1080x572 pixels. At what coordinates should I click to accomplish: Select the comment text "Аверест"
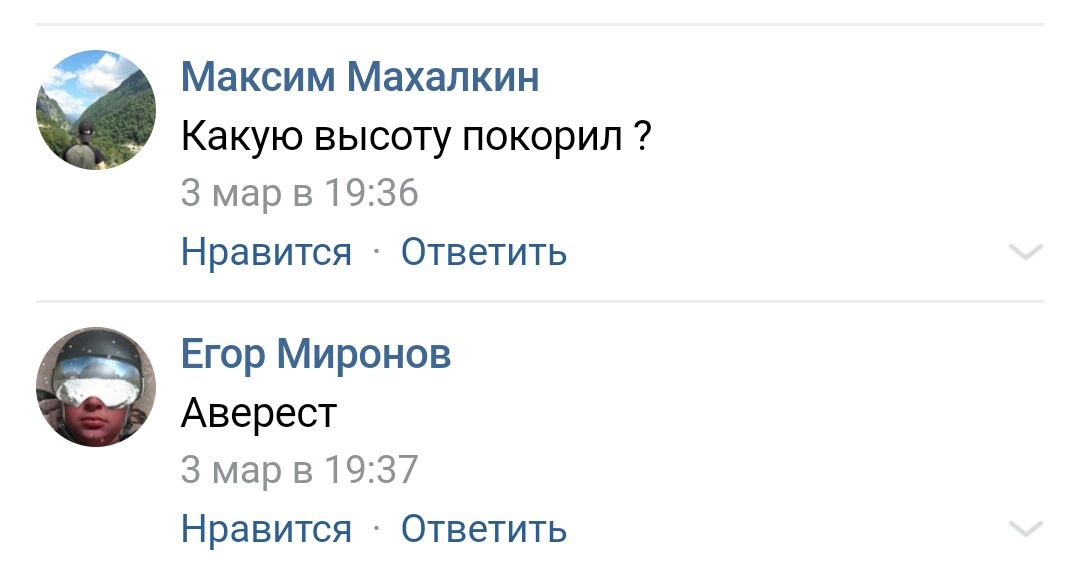pyautogui.click(x=259, y=412)
